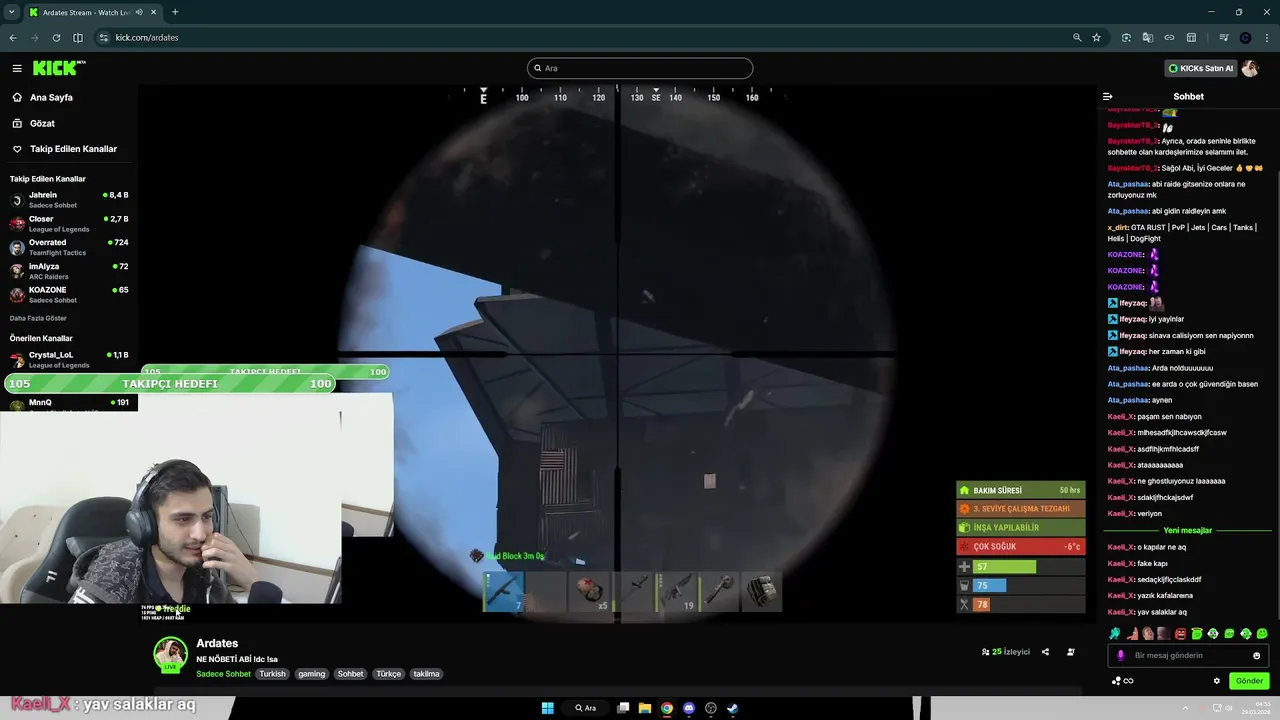
Task: Pick the rightmost green blob emote
Action: coord(1262,634)
